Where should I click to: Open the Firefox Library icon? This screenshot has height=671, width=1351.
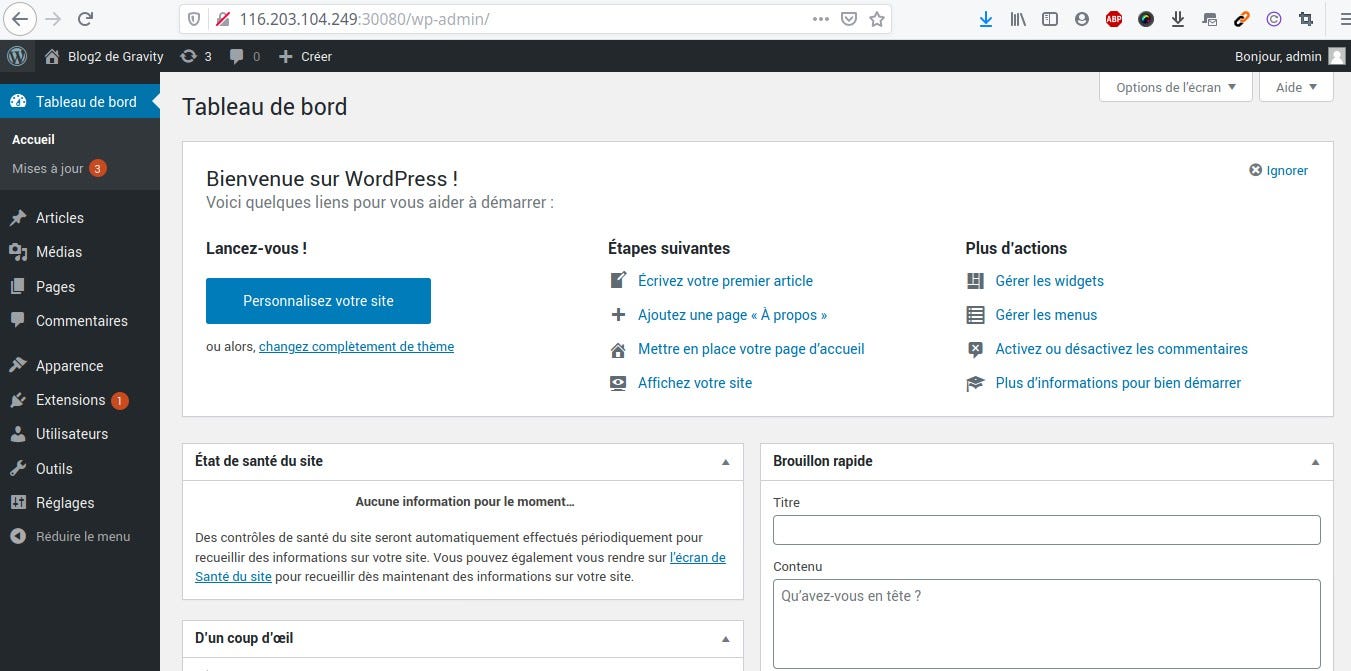click(1018, 19)
